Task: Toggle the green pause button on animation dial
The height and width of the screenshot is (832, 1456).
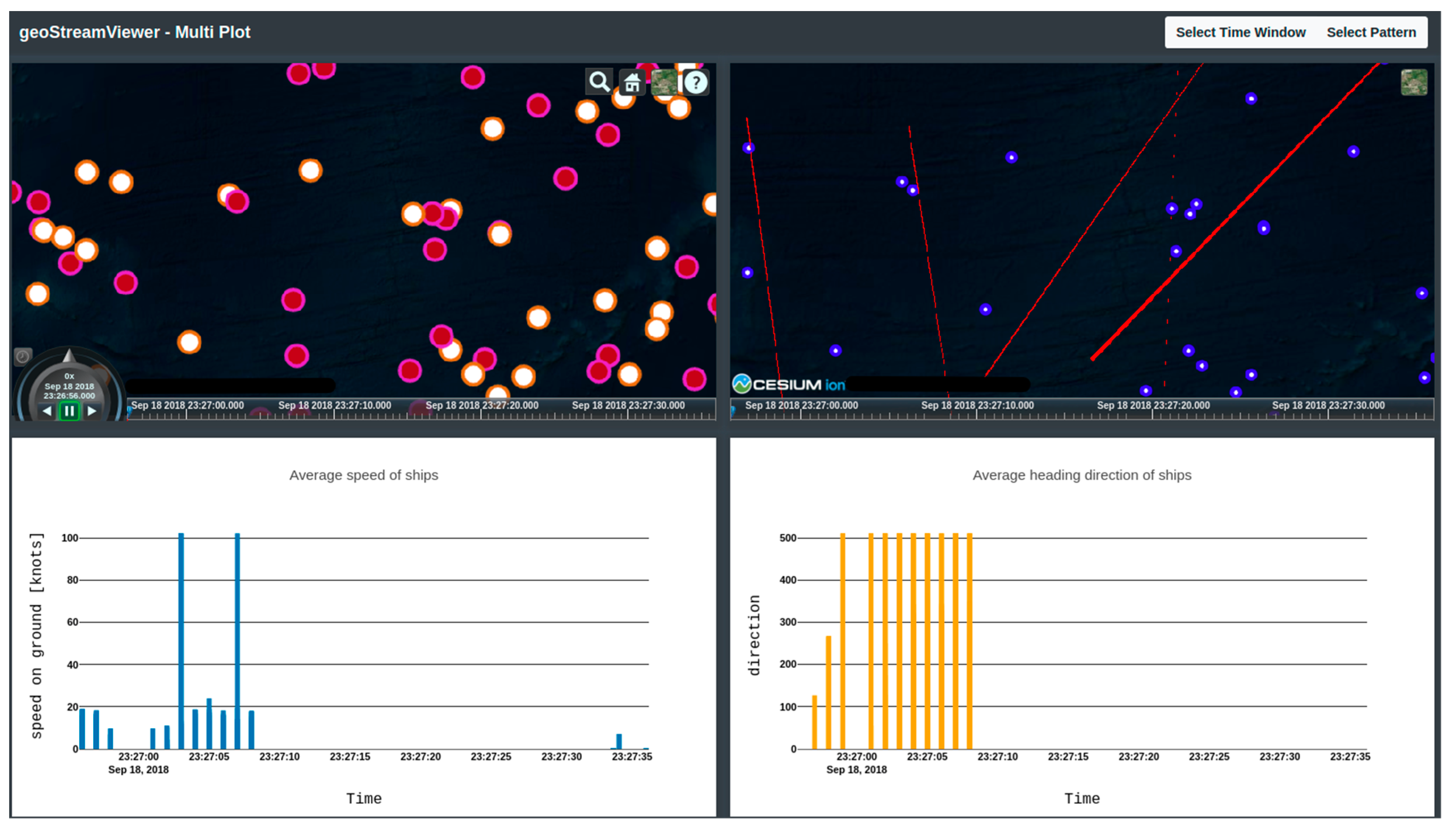Action: pyautogui.click(x=69, y=411)
